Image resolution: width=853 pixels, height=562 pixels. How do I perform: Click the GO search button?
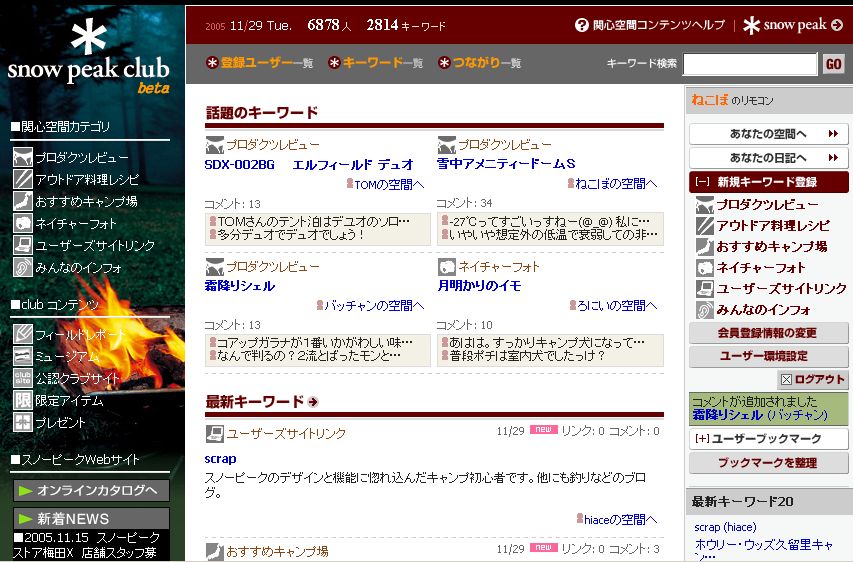click(833, 64)
